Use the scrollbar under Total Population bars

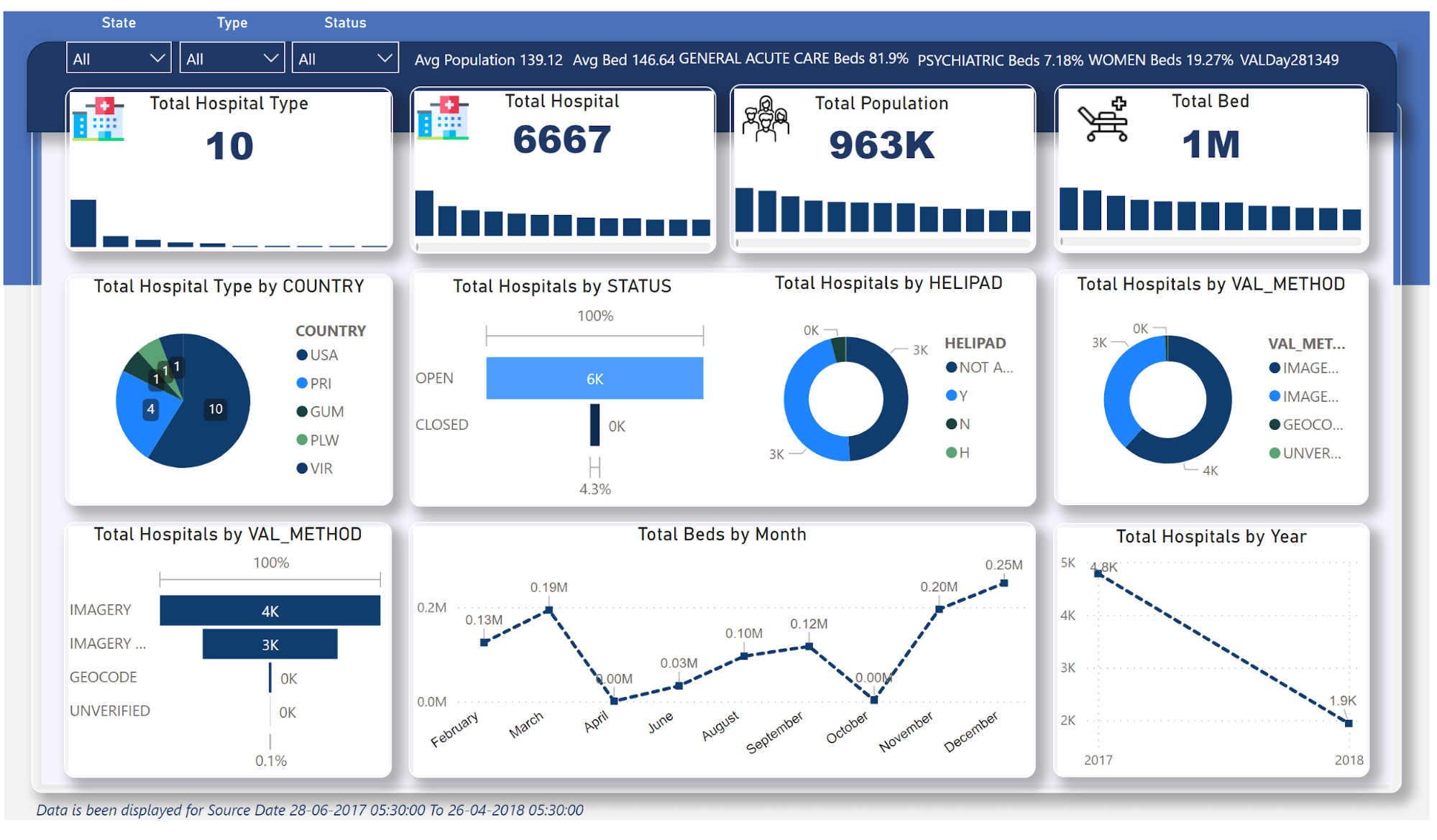tap(883, 244)
